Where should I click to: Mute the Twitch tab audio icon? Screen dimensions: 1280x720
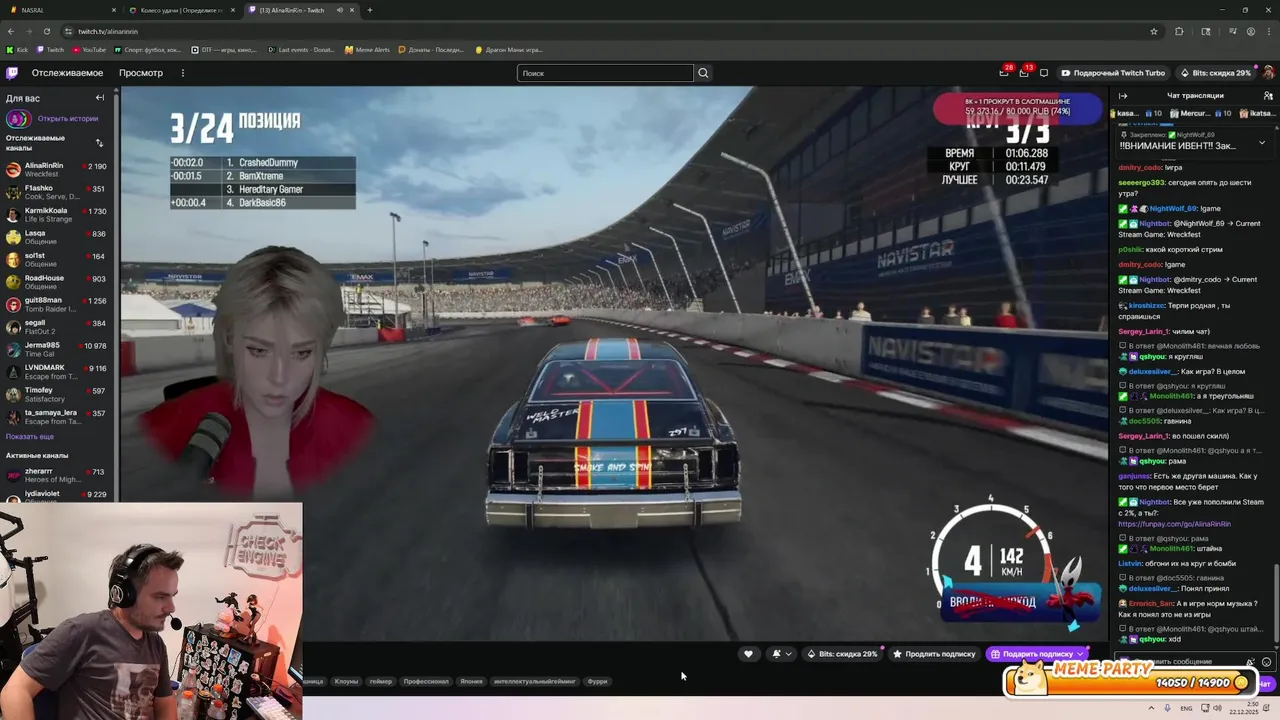pyautogui.click(x=340, y=10)
